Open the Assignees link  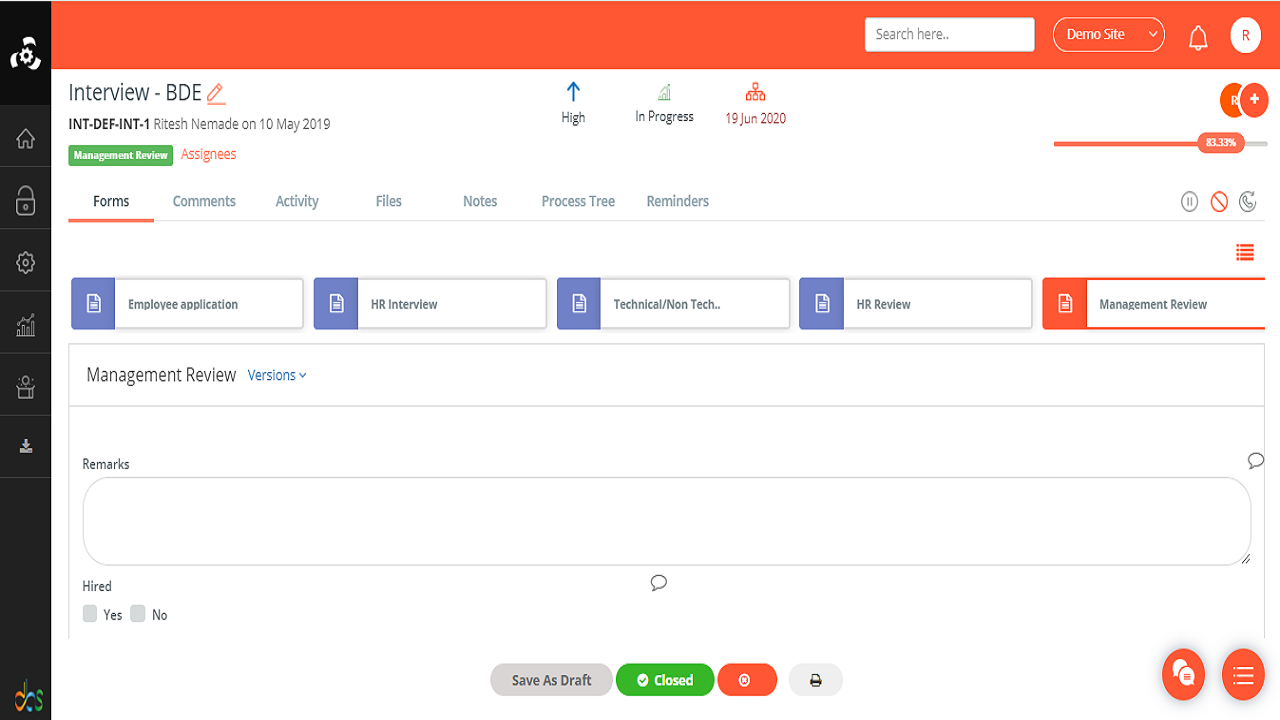pos(209,154)
